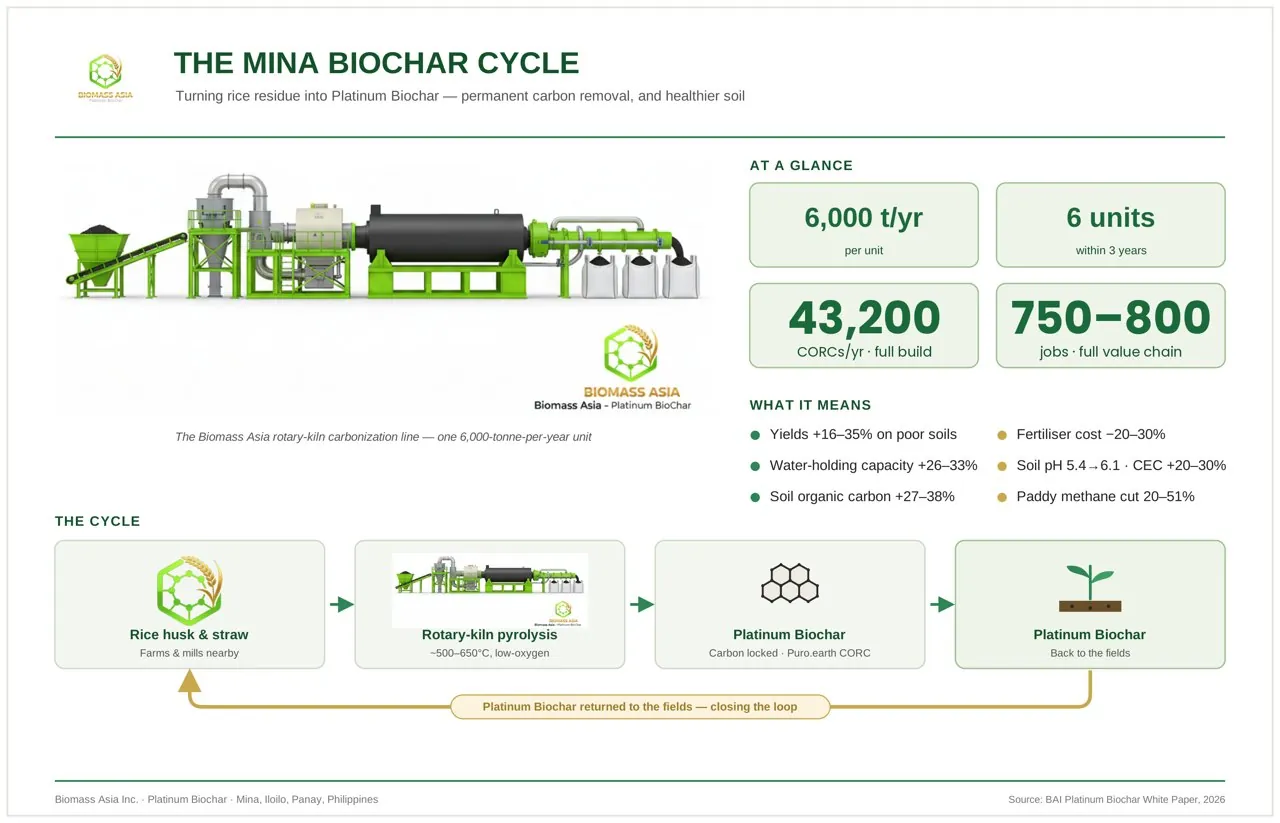
Task: Click the Rotary-kiln pyrolysis label
Action: tap(490, 634)
